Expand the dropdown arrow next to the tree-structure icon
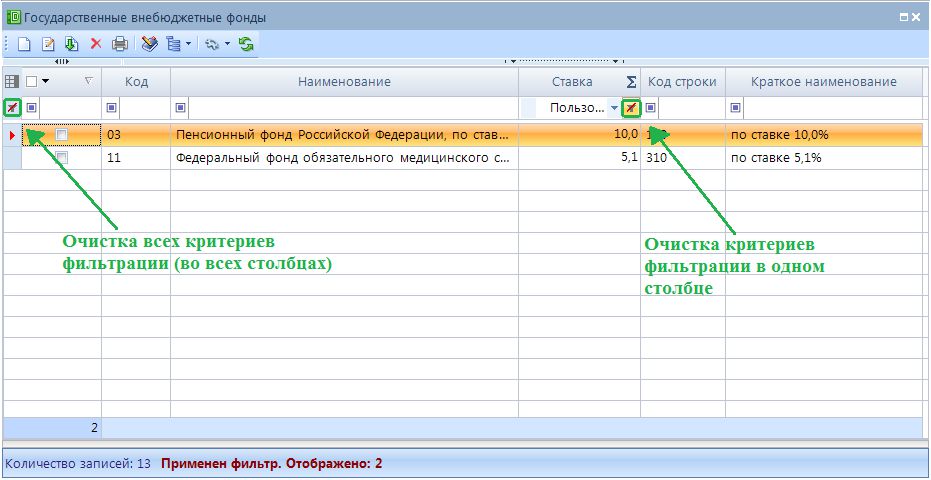 point(188,44)
